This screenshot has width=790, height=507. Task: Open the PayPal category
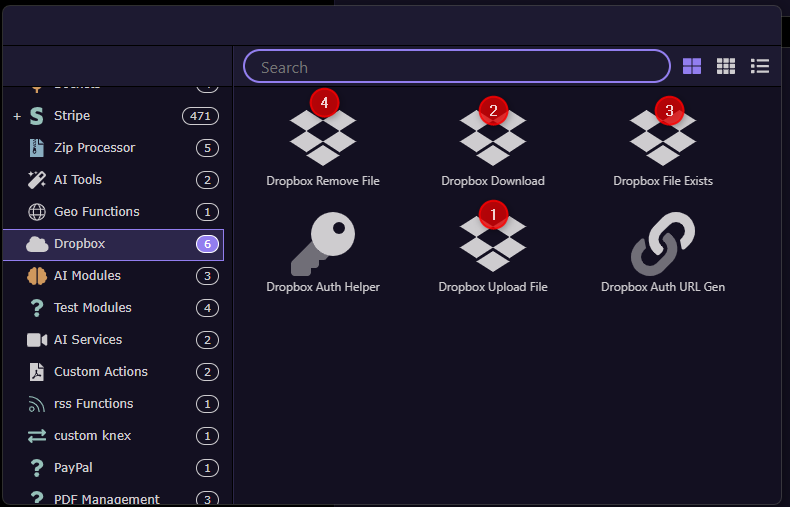point(73,468)
